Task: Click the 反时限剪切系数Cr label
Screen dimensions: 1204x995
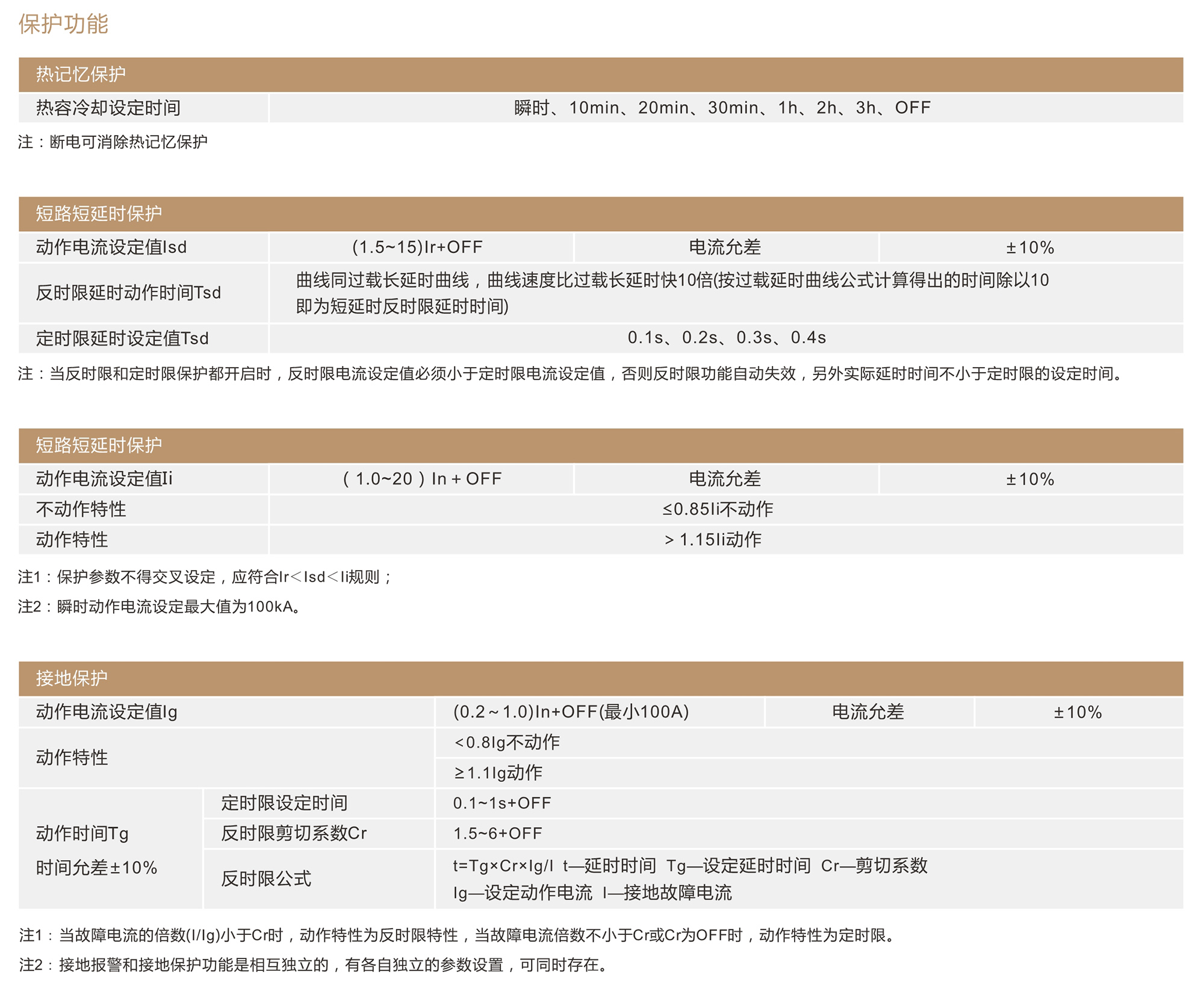Action: click(x=293, y=833)
